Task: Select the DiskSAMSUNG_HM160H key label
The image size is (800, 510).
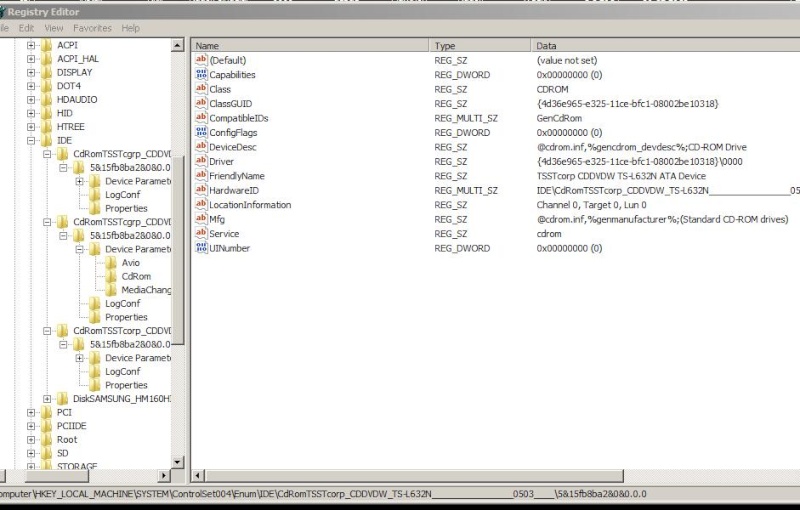Action: (121, 399)
